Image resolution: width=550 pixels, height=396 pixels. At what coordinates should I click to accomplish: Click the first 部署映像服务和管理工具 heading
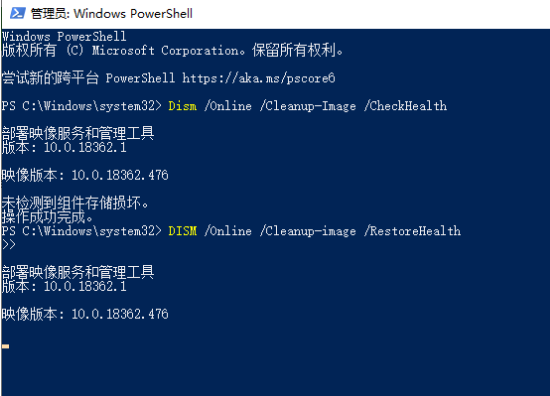(x=78, y=133)
